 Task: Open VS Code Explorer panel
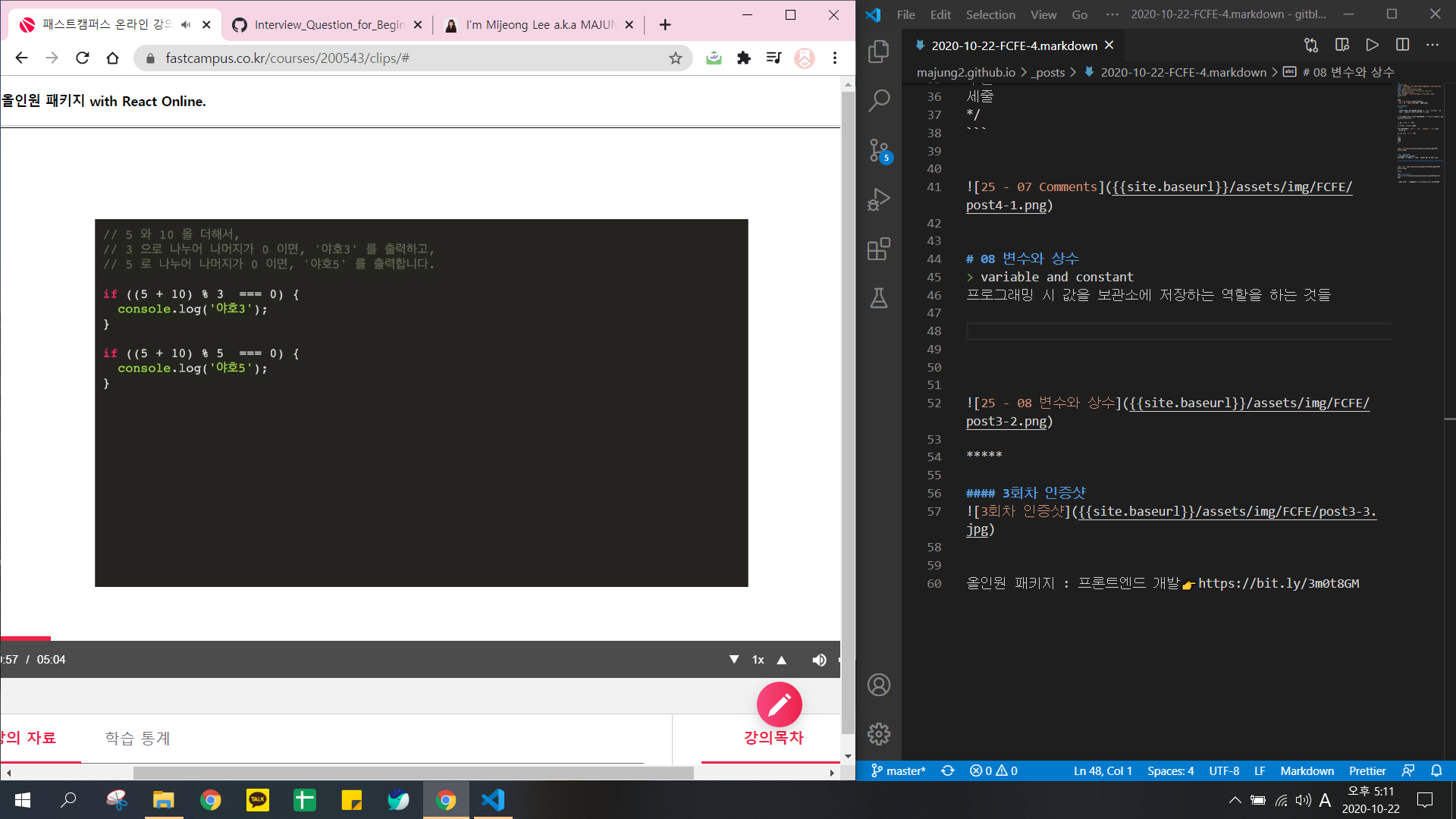point(879,52)
